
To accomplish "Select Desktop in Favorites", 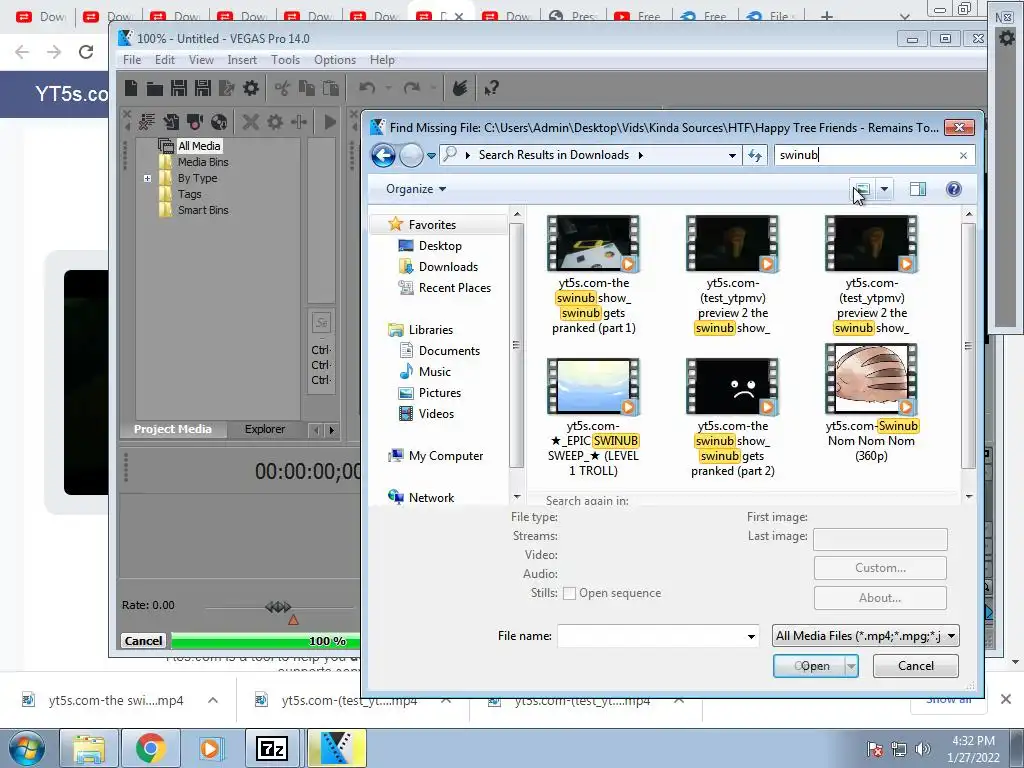I will coord(440,246).
